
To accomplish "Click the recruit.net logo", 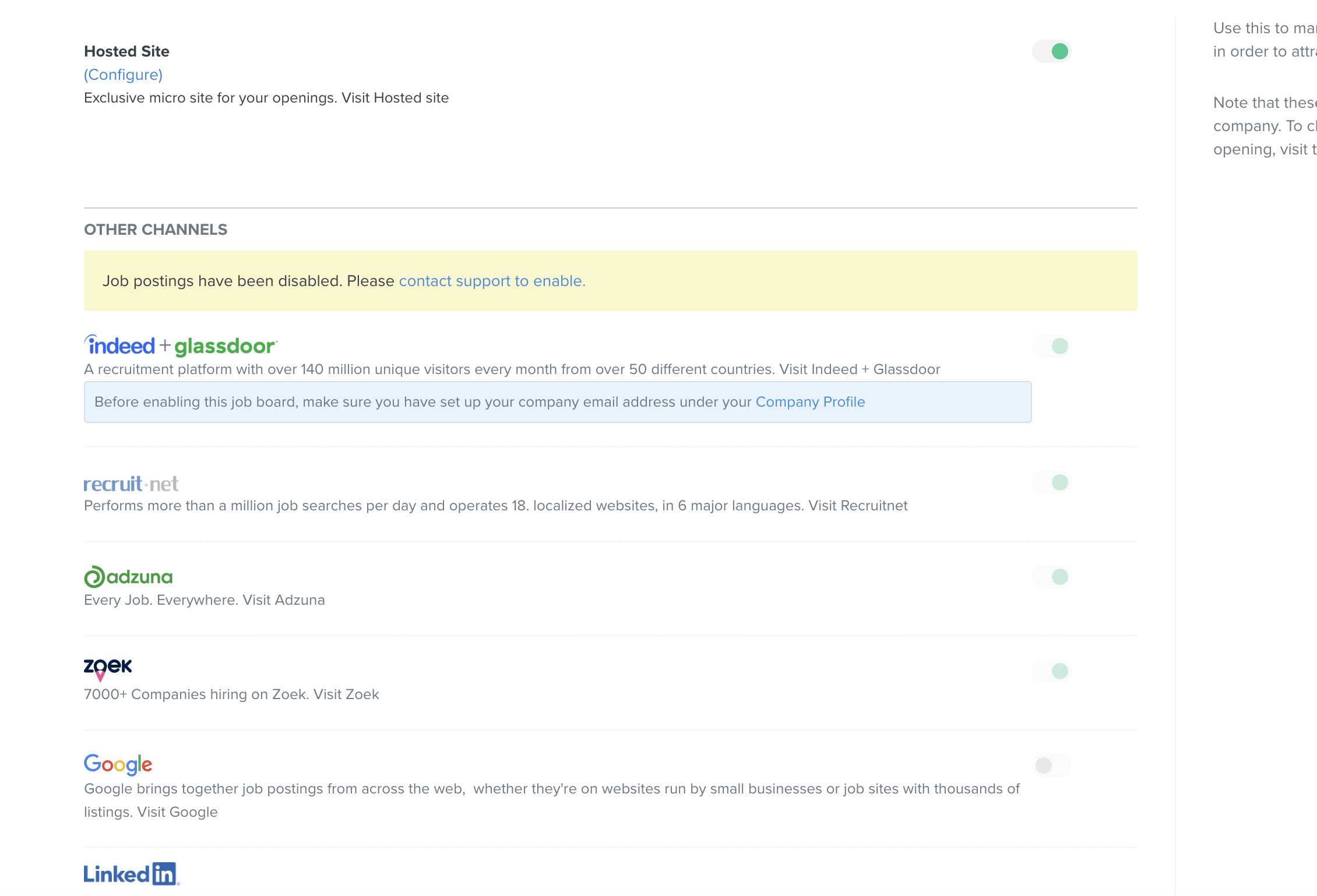I will pyautogui.click(x=131, y=484).
